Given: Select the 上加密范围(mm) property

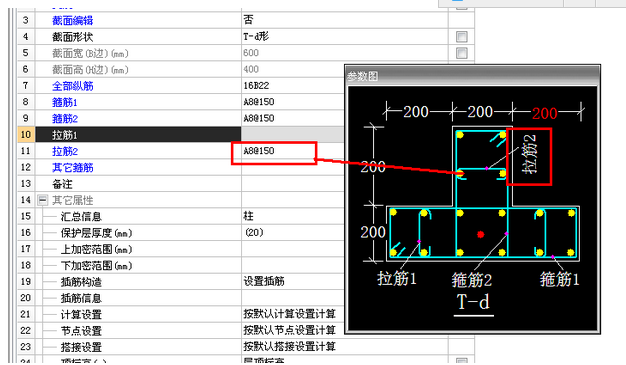Looking at the screenshot, I should (x=96, y=249).
